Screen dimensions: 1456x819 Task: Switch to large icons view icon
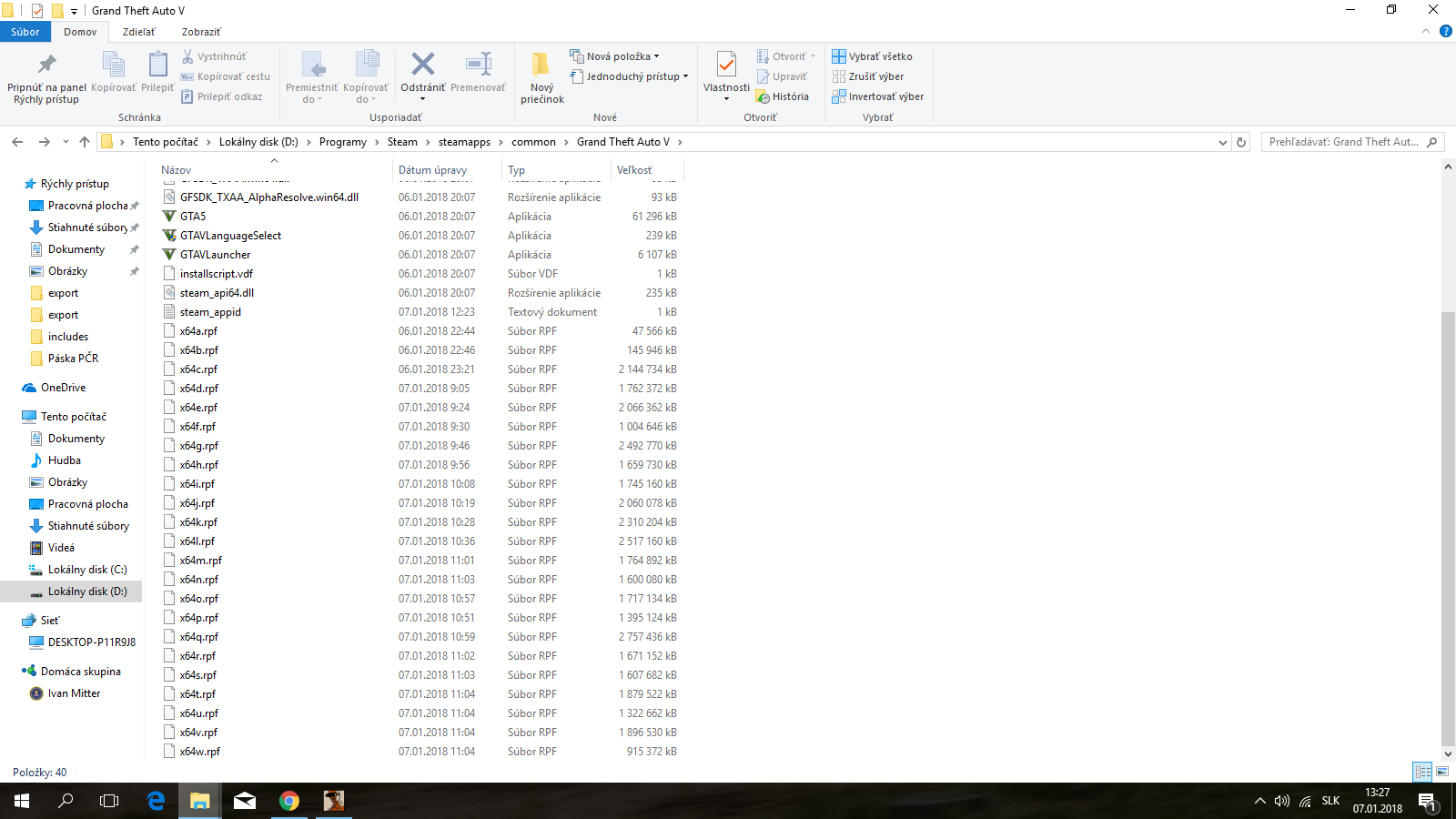click(x=1442, y=772)
